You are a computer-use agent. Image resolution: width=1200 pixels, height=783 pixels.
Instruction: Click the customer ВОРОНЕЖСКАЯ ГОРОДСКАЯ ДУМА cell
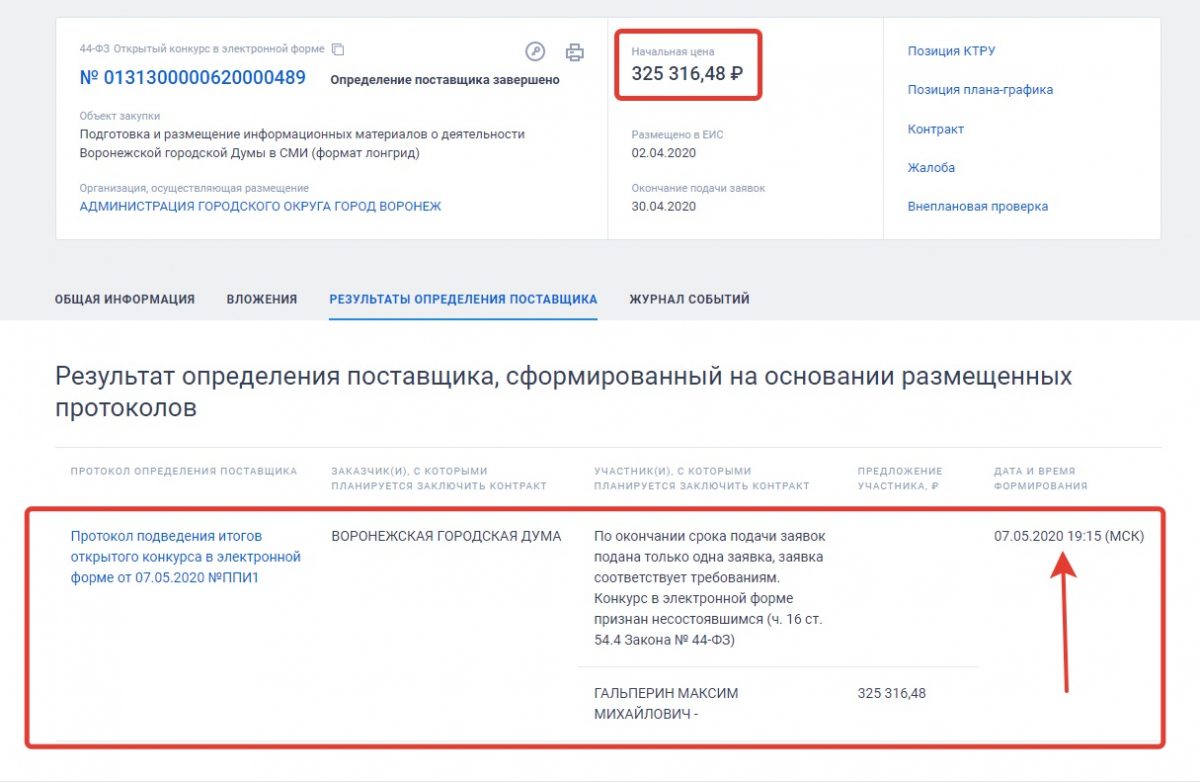pos(446,536)
